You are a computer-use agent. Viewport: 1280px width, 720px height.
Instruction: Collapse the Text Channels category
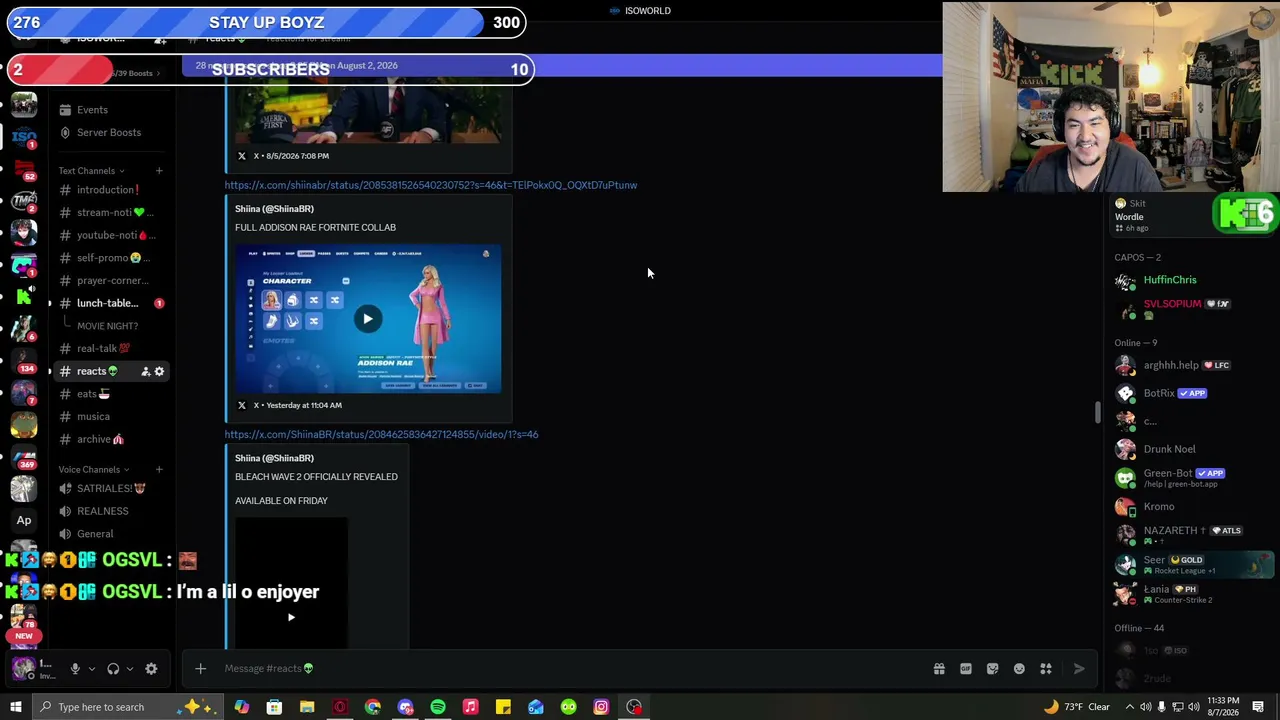92,171
